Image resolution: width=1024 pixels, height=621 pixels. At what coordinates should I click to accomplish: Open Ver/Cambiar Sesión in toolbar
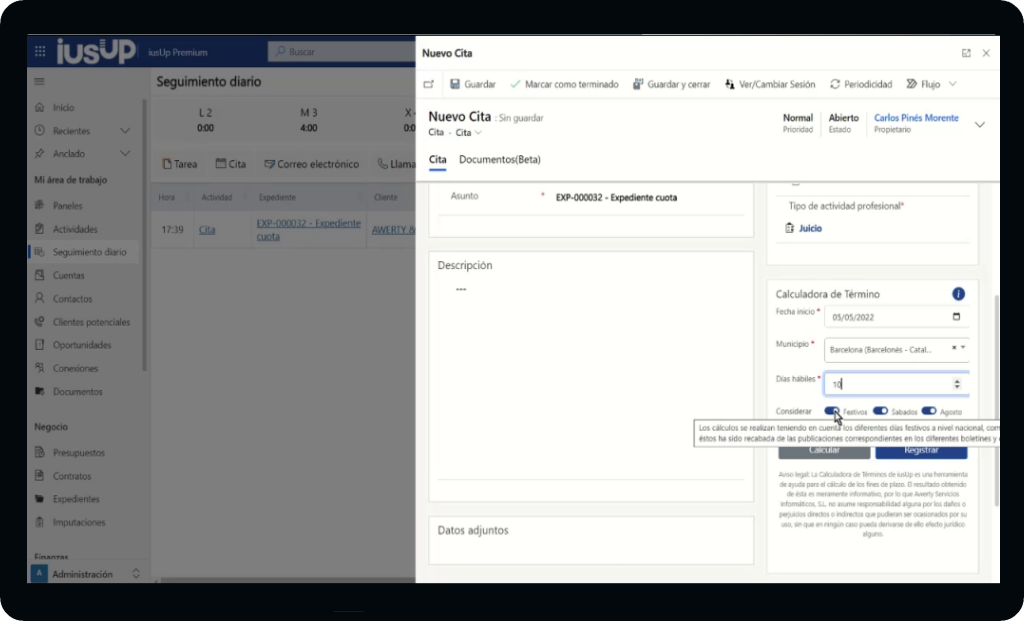coord(729,84)
